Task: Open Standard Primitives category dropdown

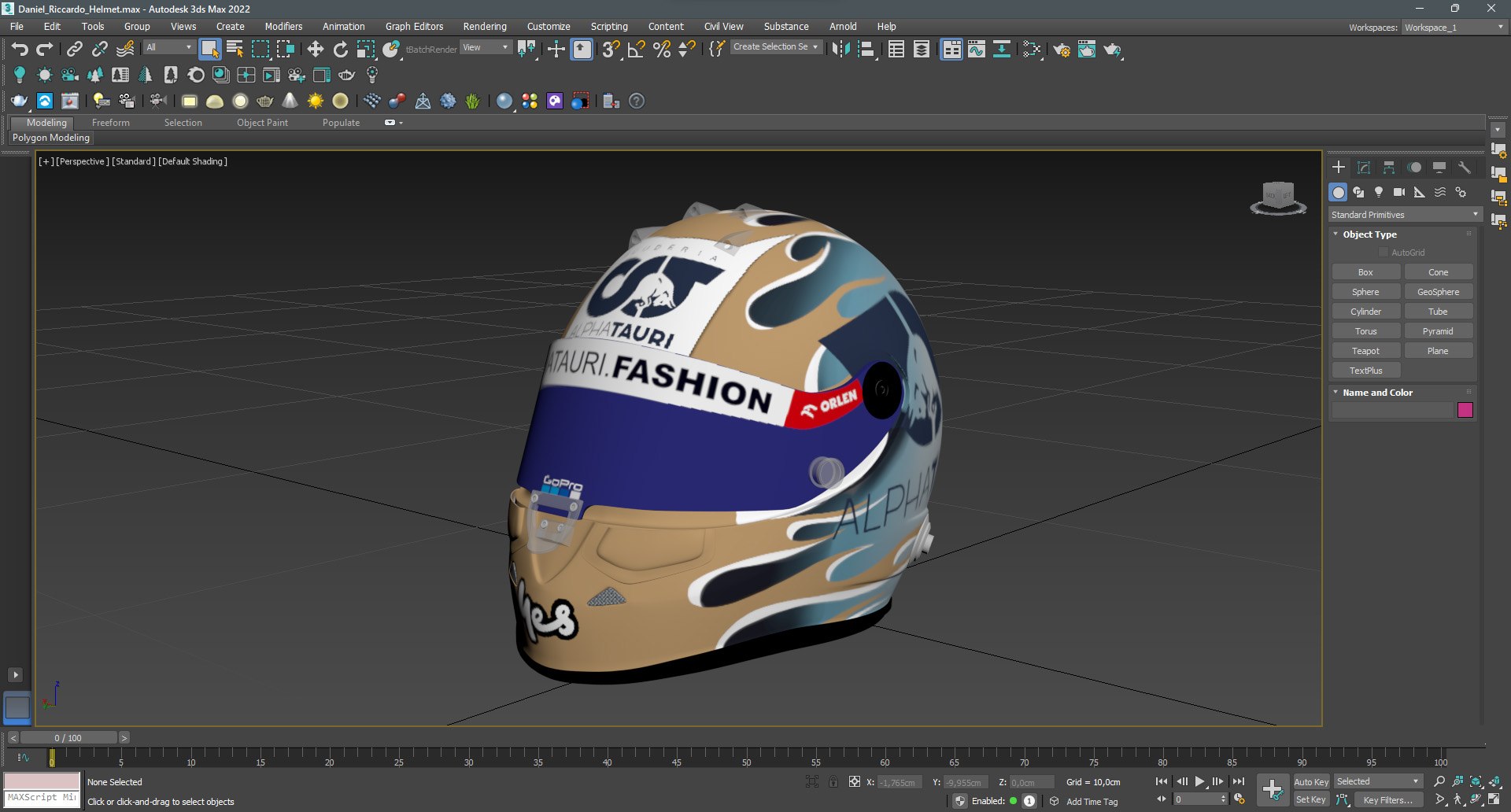Action: (x=1405, y=215)
